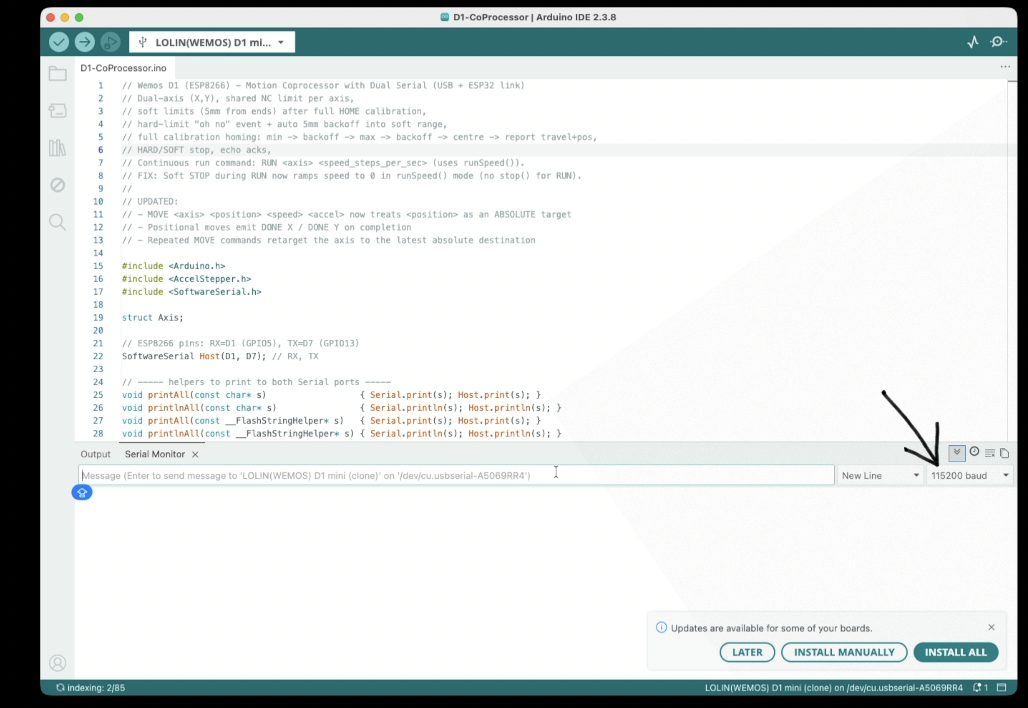Dismiss the board updates notification
This screenshot has height=708, width=1028.
[991, 627]
